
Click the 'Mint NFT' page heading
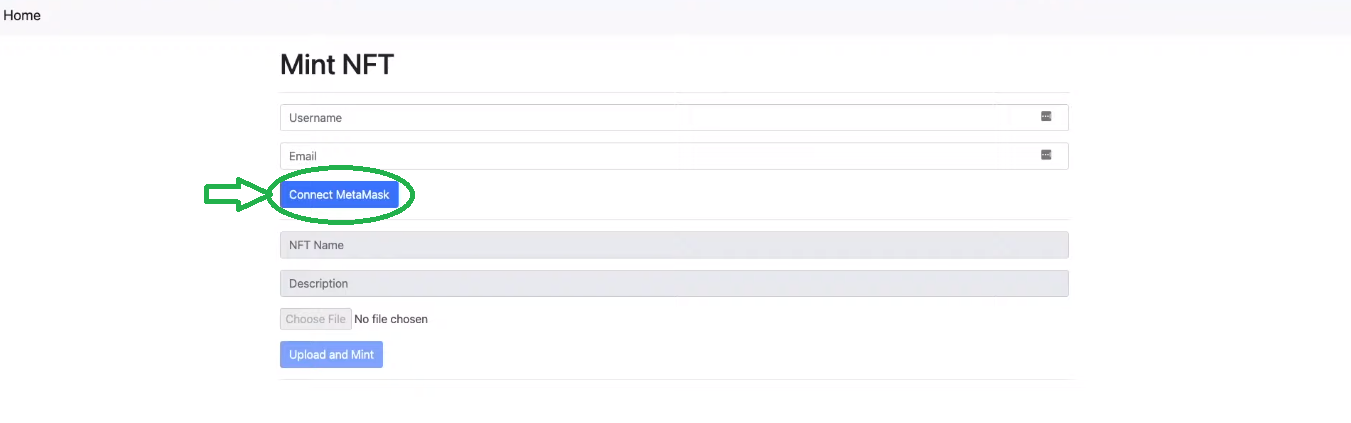(337, 65)
